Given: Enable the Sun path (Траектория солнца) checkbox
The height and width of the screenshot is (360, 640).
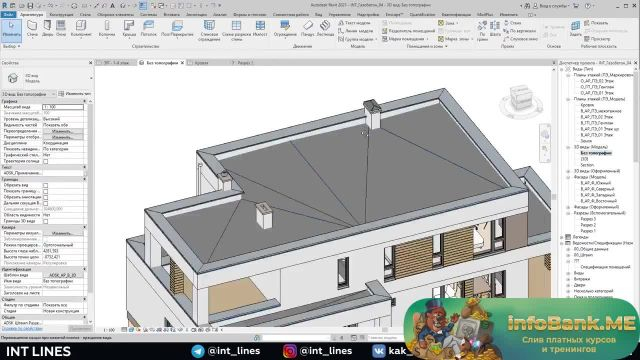Looking at the screenshot, I should point(46,161).
